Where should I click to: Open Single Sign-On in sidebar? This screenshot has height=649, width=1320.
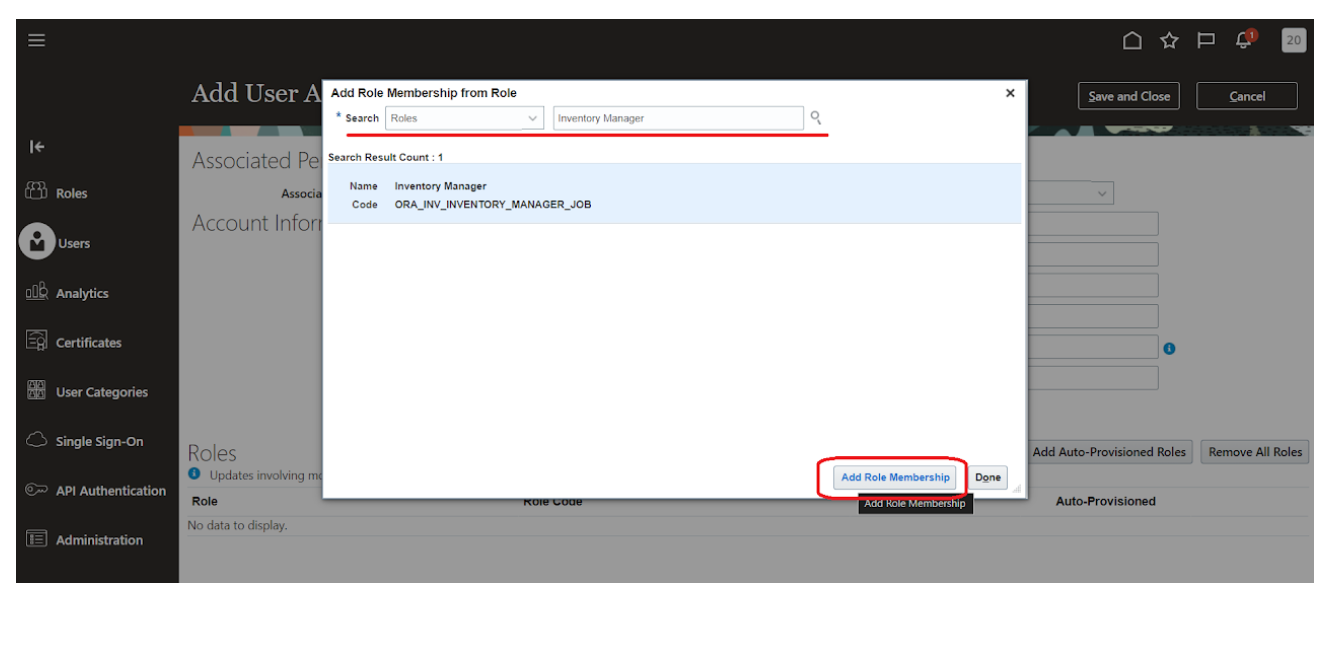coord(99,441)
